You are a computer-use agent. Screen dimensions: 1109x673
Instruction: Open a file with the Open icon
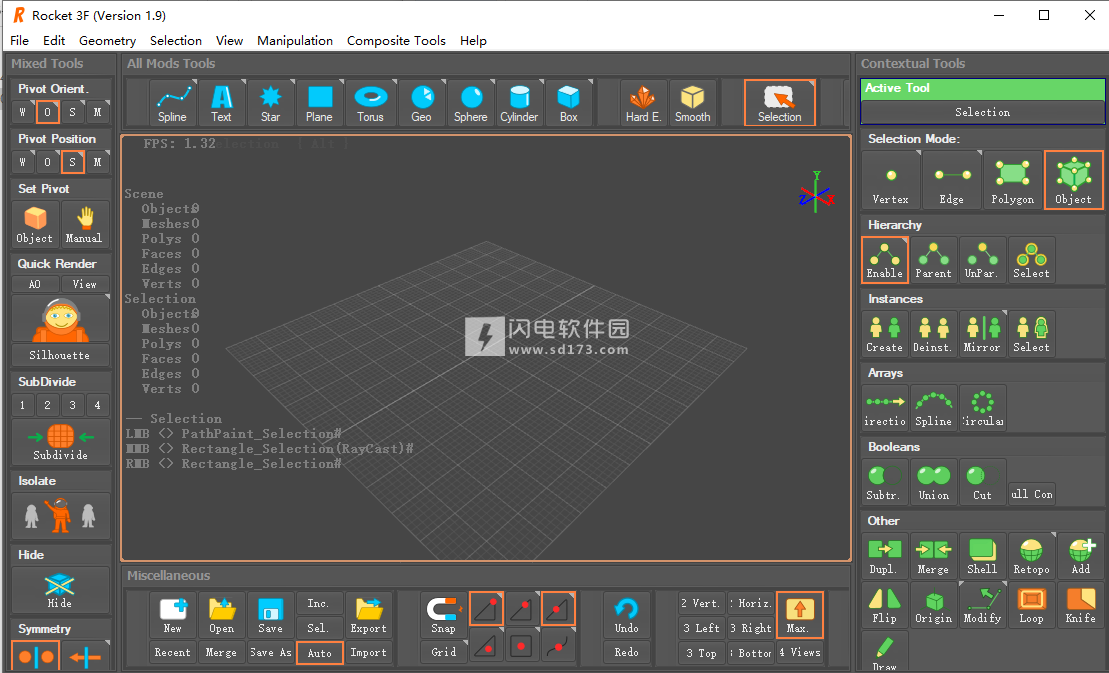tap(221, 615)
